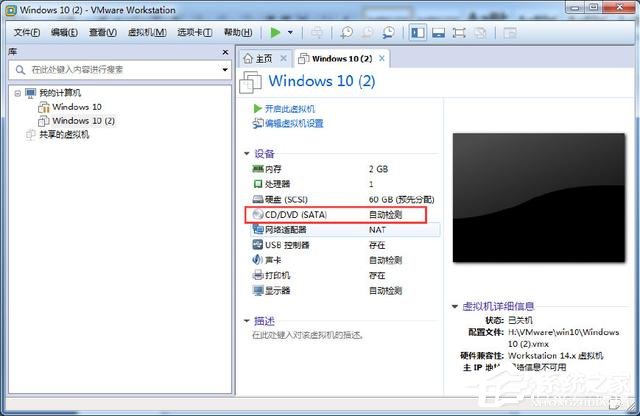Click the green power on toolbar button
Image resolution: width=640 pixels, height=416 pixels.
(x=275, y=32)
